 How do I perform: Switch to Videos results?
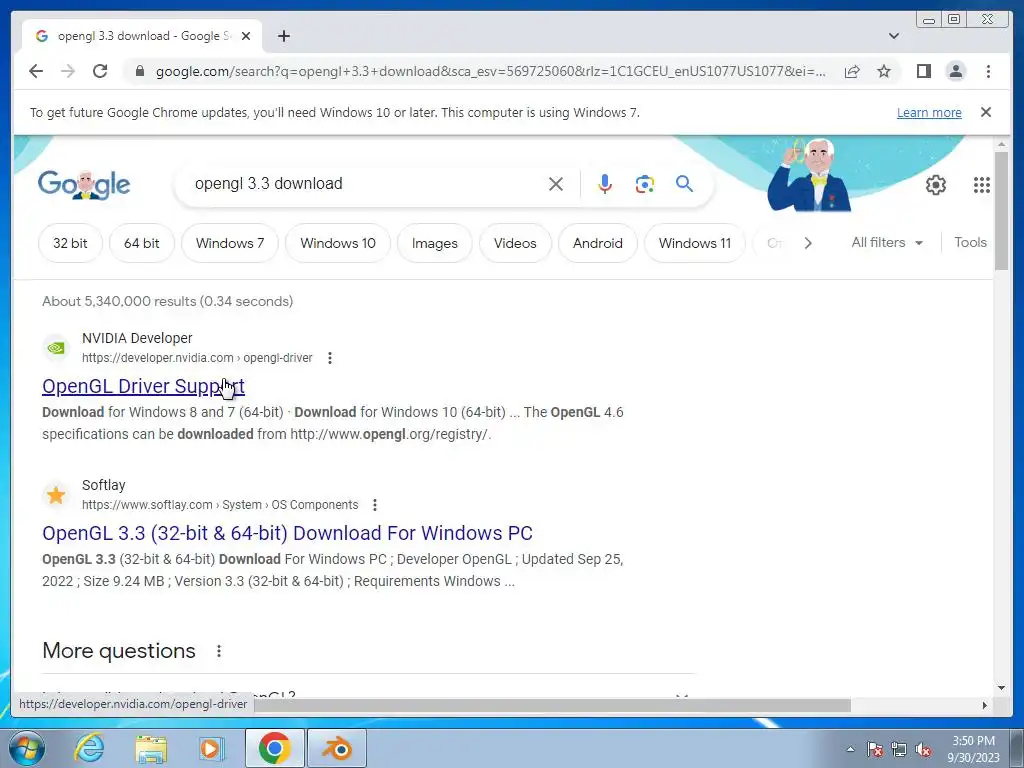pyautogui.click(x=515, y=243)
